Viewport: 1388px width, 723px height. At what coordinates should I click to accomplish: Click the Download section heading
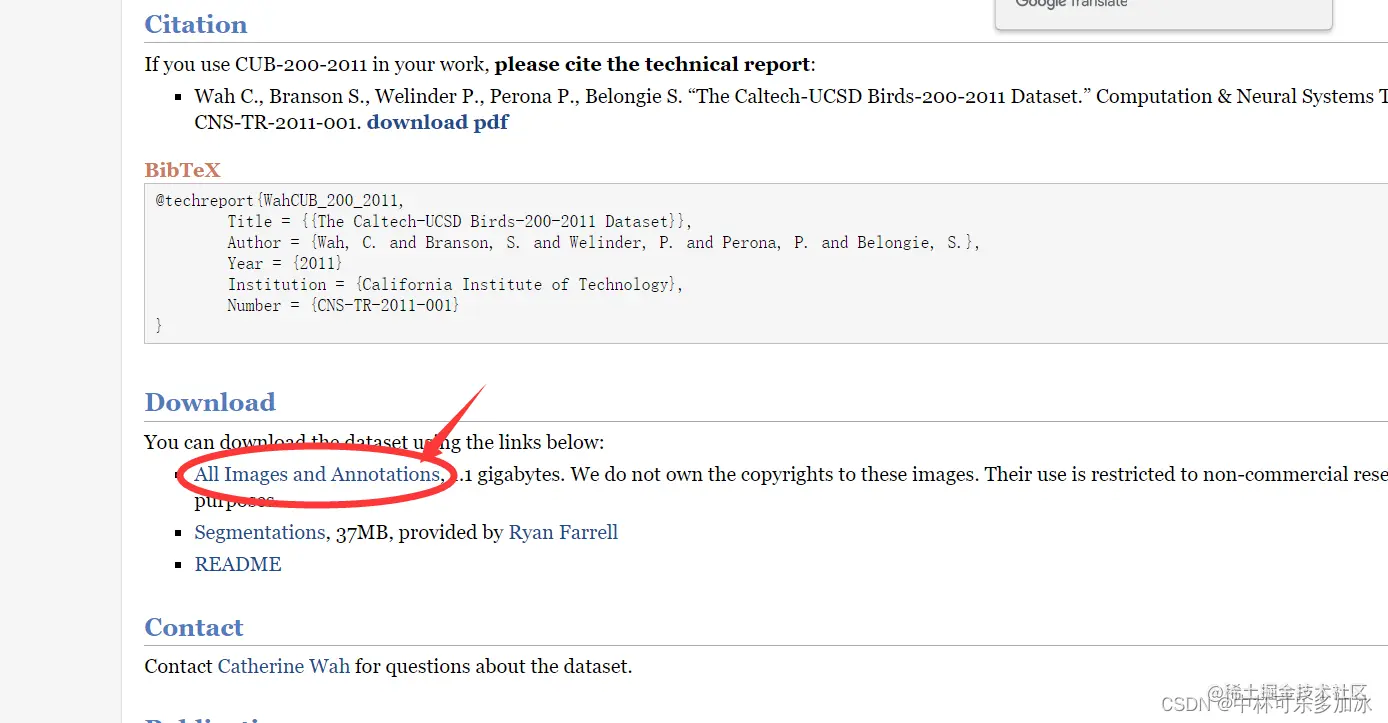pyautogui.click(x=210, y=402)
